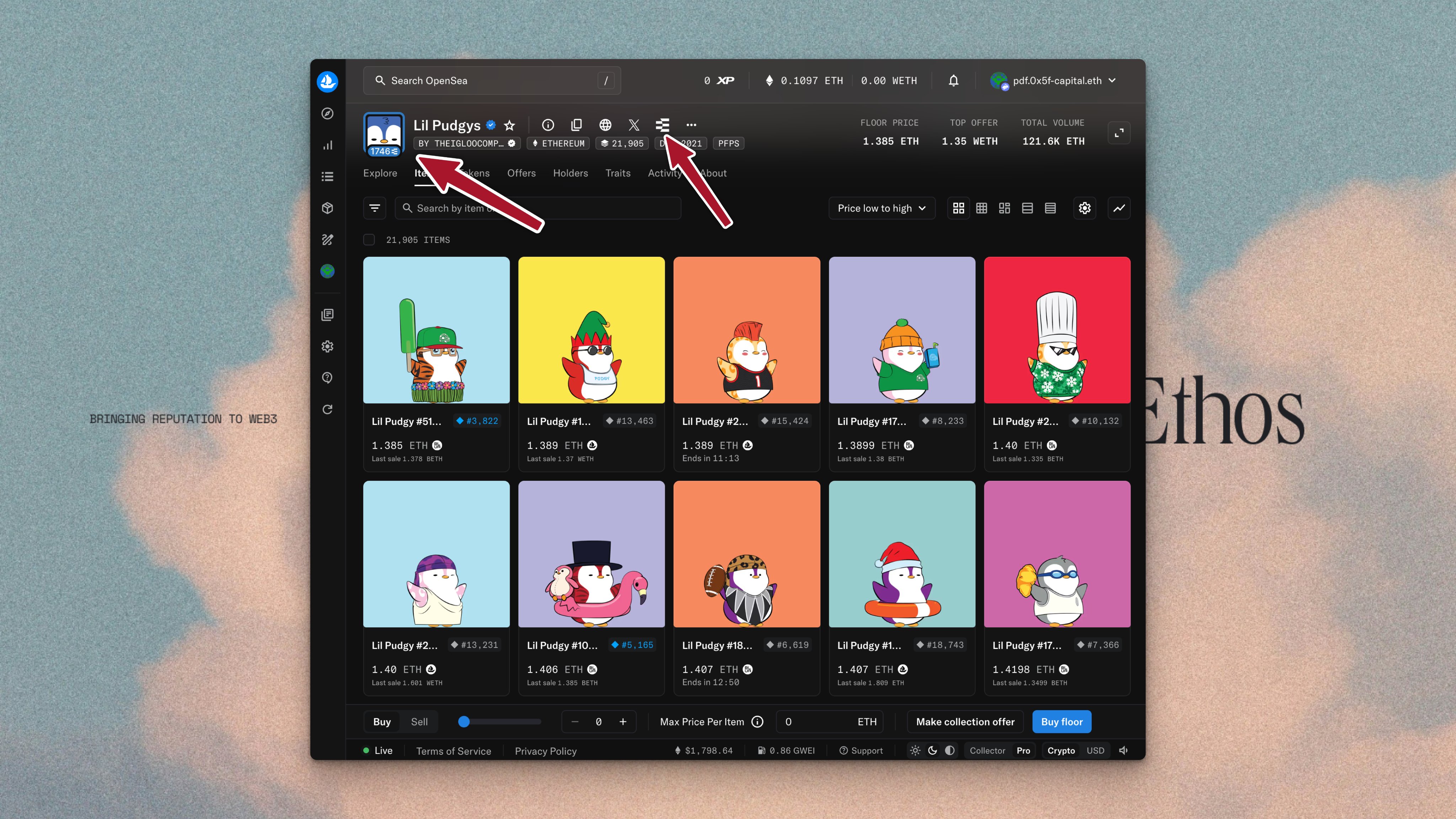
Task: Check the select-all 21,905 items checkbox
Action: 369,240
